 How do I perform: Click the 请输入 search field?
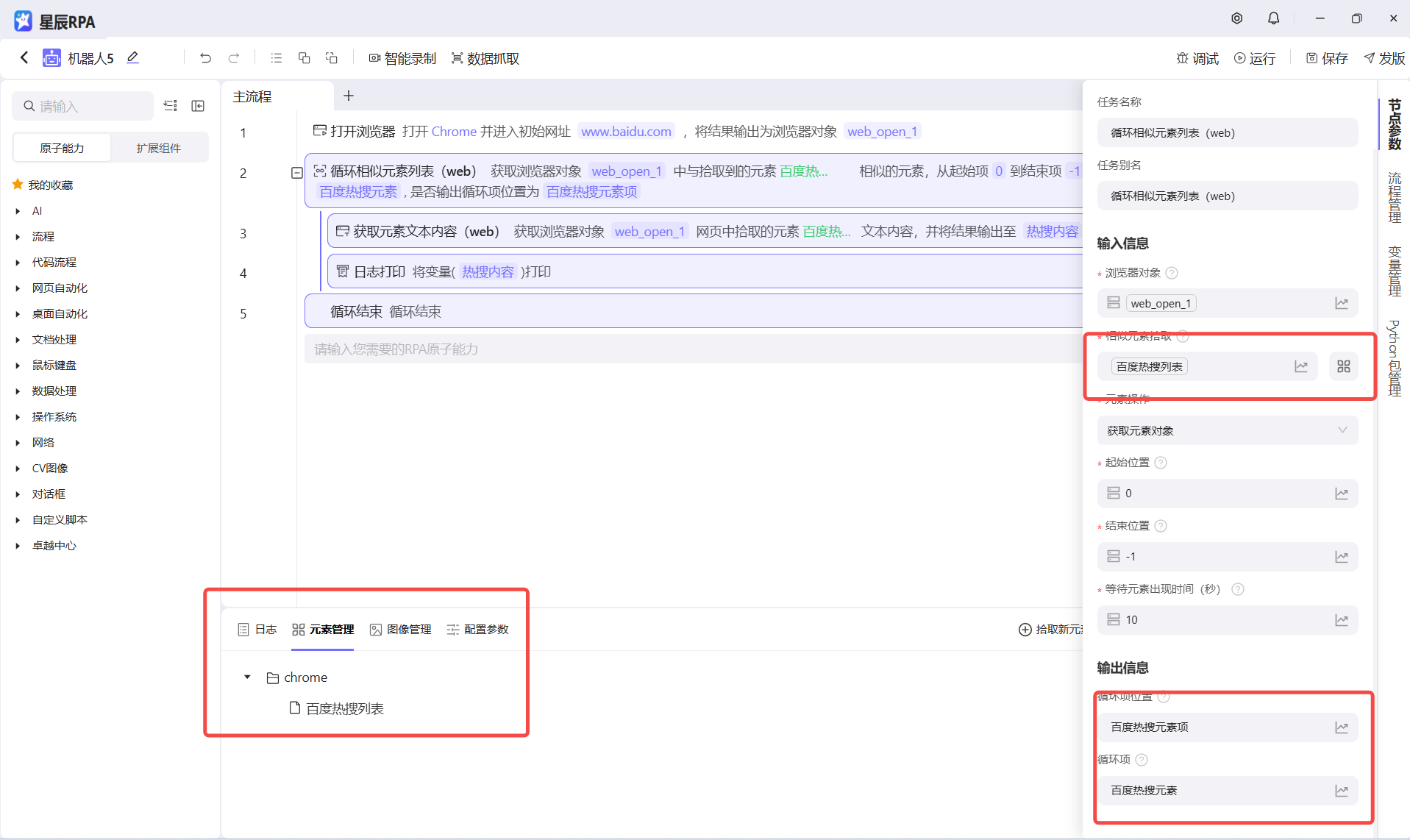pos(88,106)
